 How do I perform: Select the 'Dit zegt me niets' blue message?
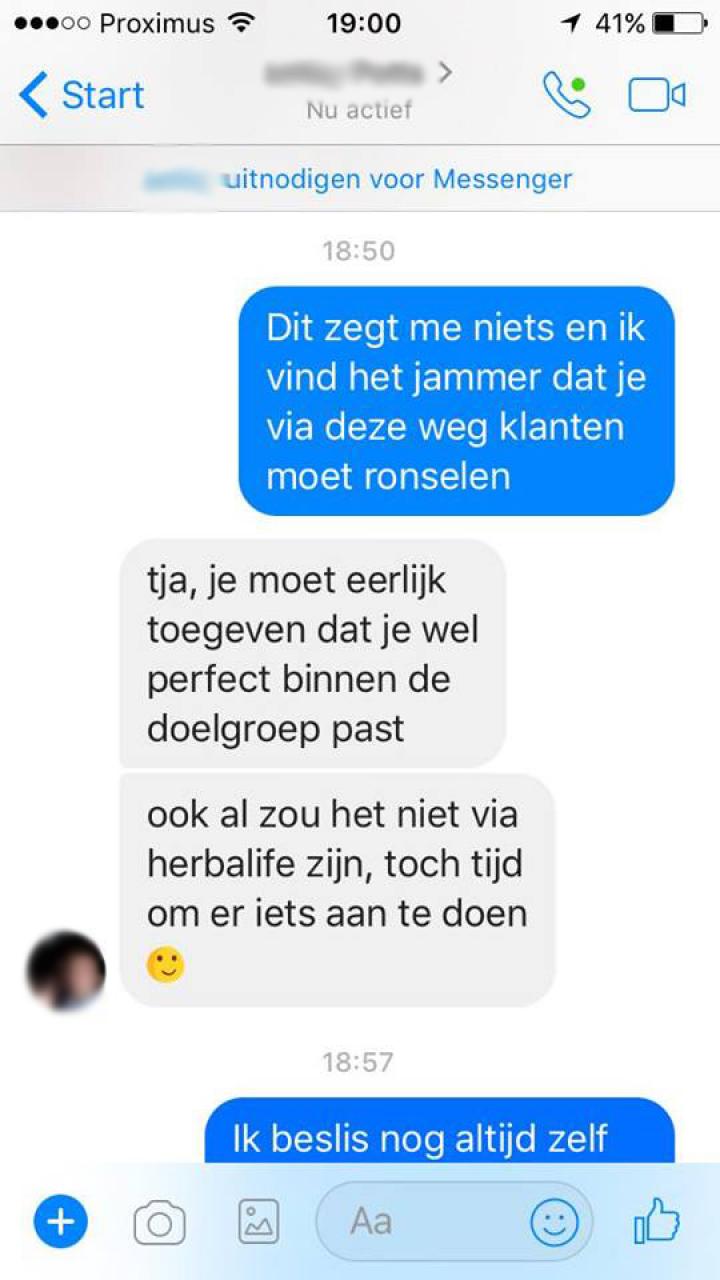click(456, 401)
